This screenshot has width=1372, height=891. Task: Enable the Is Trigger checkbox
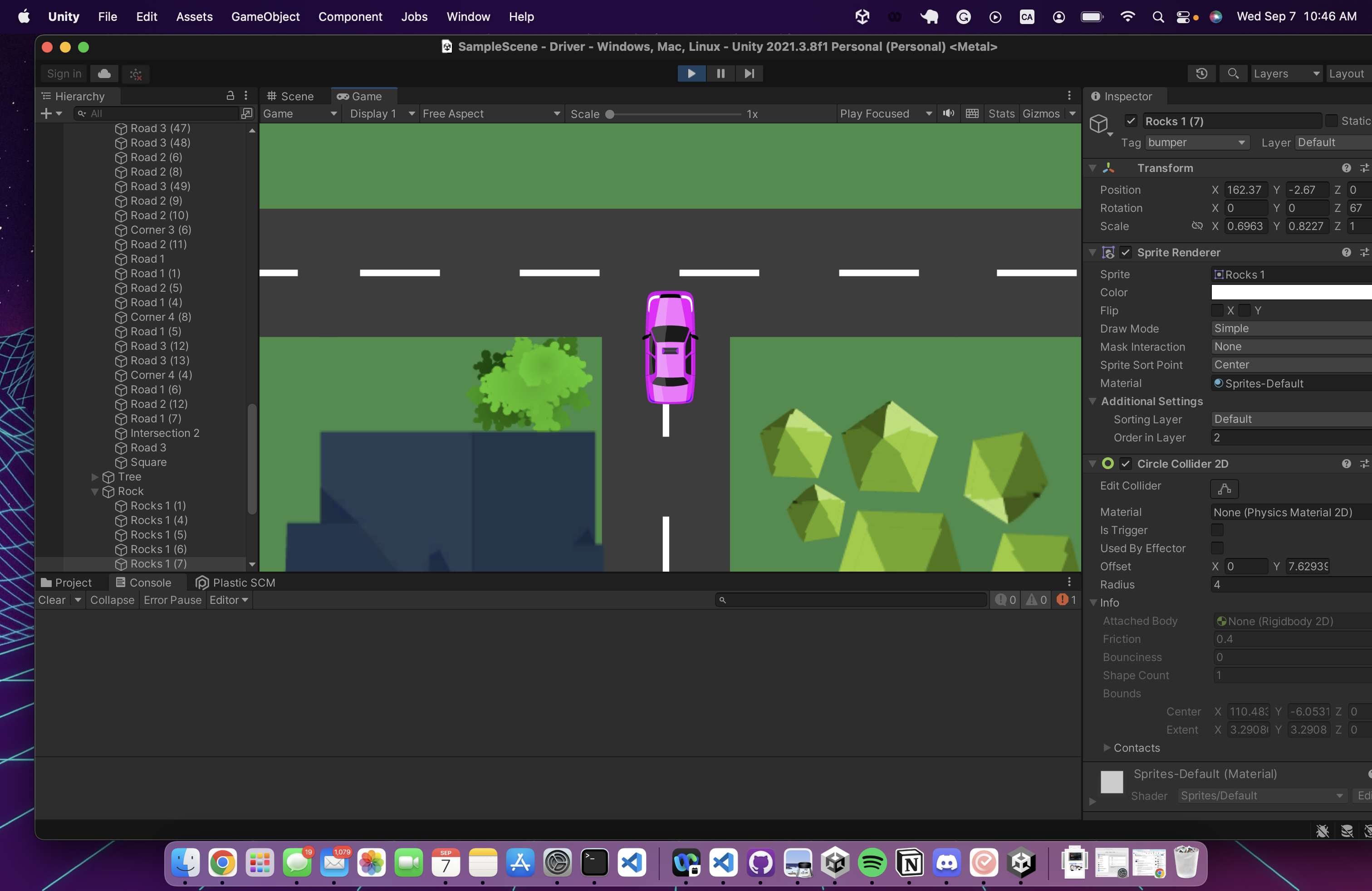click(x=1218, y=530)
